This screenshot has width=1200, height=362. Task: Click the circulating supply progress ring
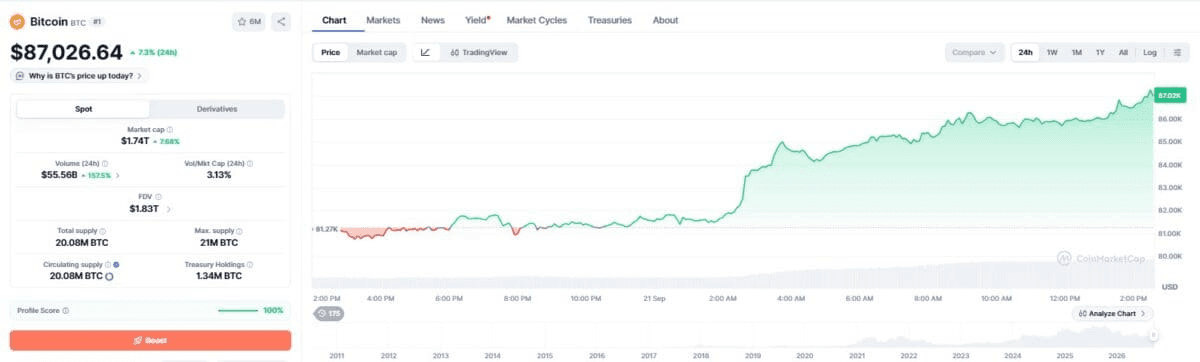click(x=108, y=276)
